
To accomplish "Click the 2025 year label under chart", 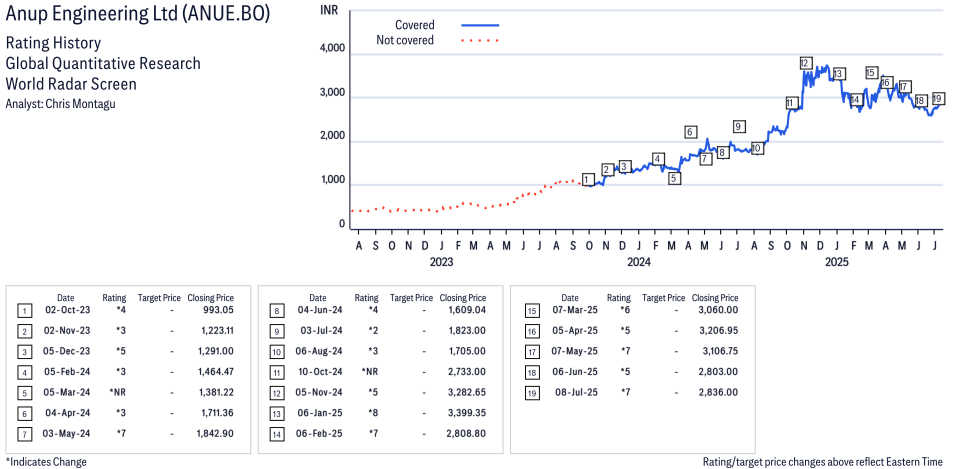I will tap(837, 262).
